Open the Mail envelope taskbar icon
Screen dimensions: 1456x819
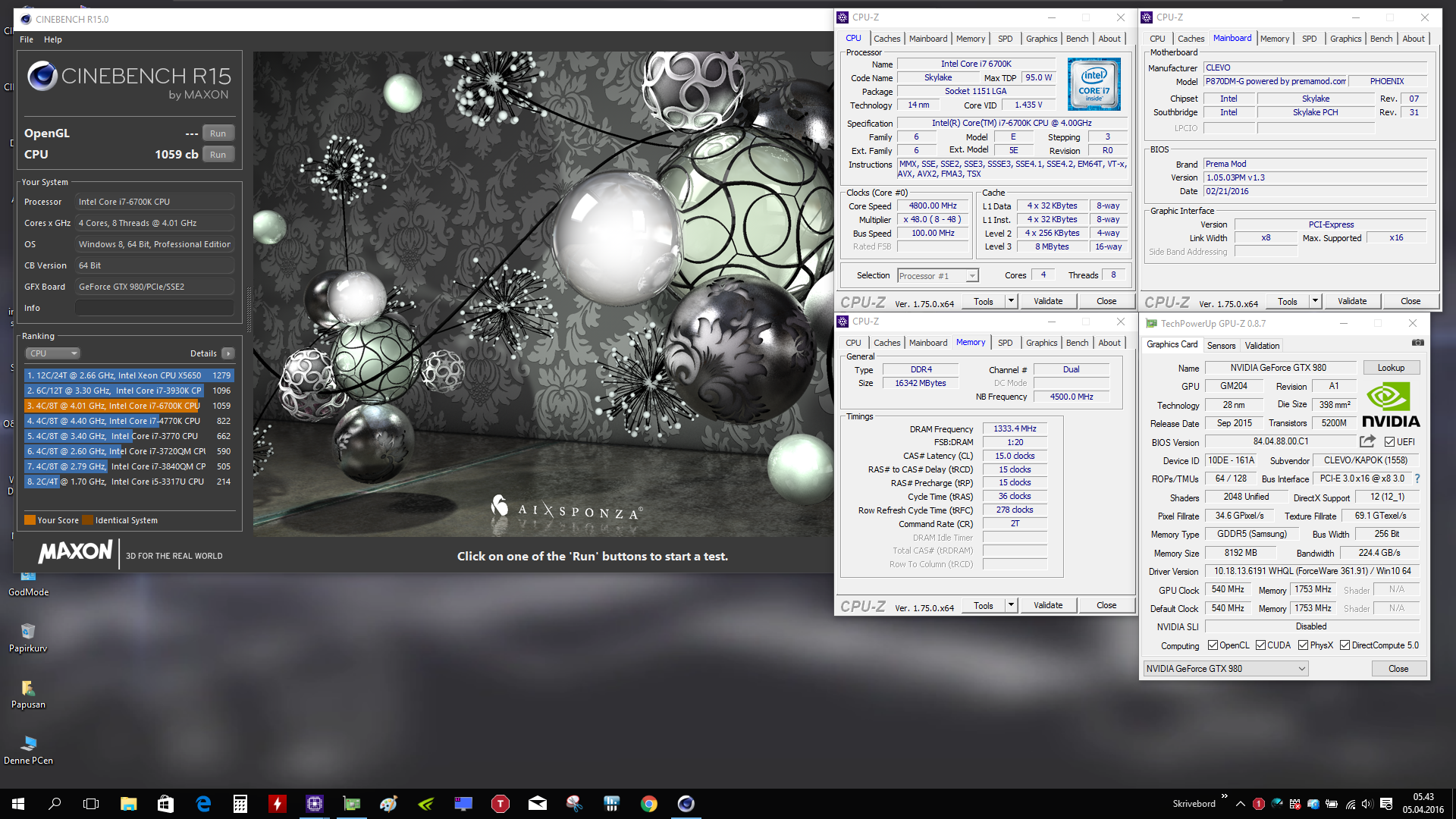tap(538, 804)
